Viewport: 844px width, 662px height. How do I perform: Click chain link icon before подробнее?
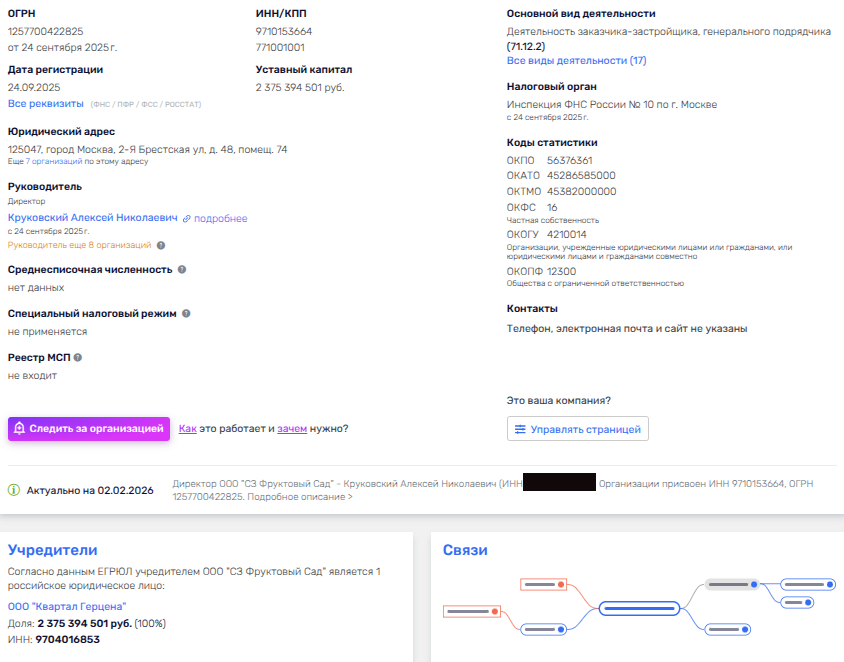point(187,219)
